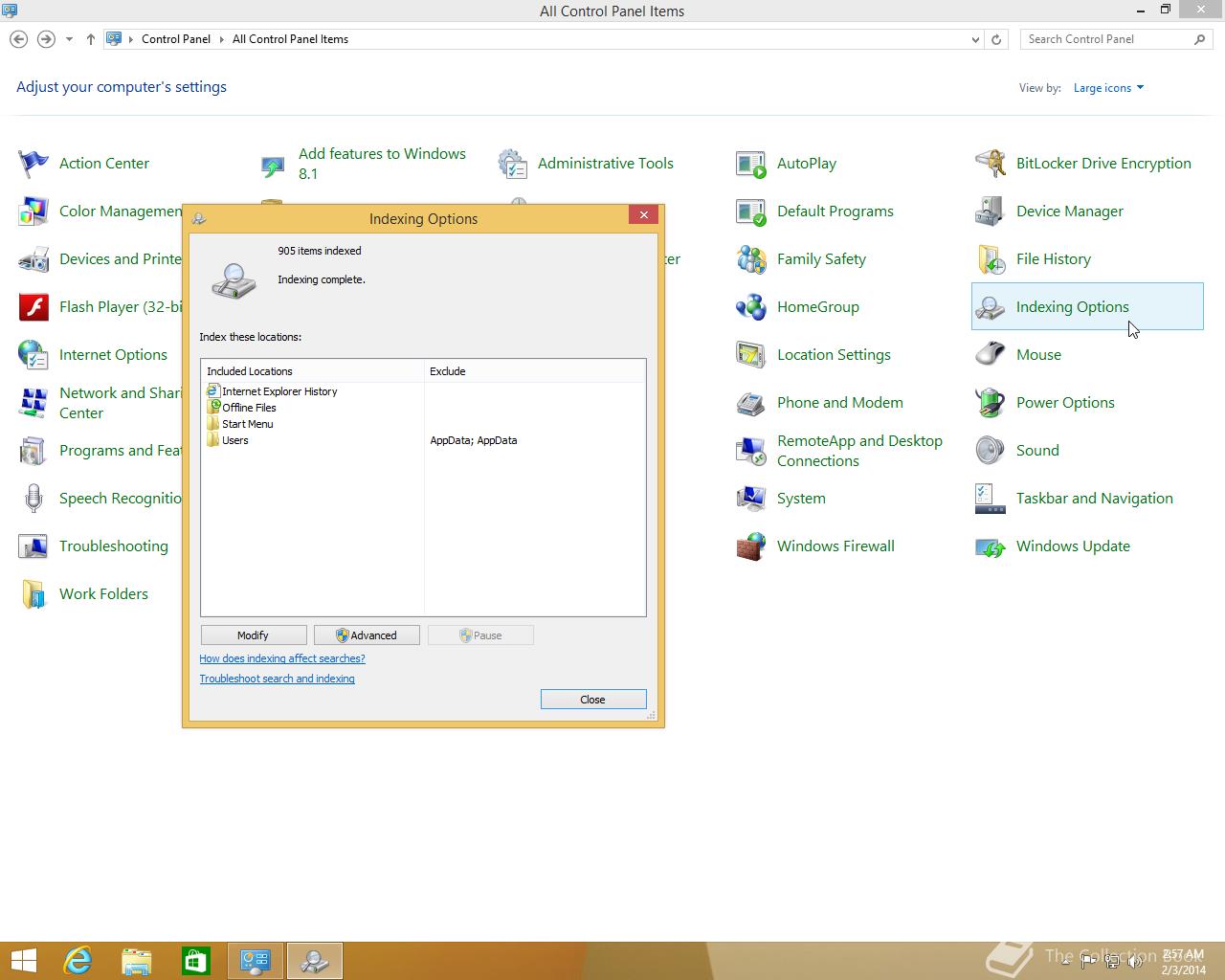This screenshot has height=980, width=1225.
Task: Open the Device Manager icon
Action: coord(991,212)
